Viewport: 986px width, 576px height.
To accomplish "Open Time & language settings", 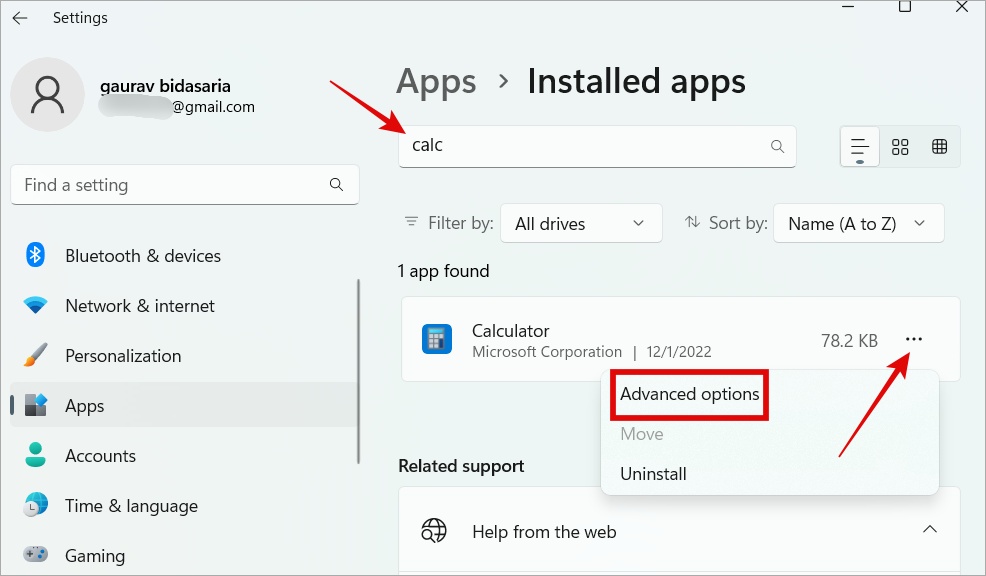I will coord(131,506).
